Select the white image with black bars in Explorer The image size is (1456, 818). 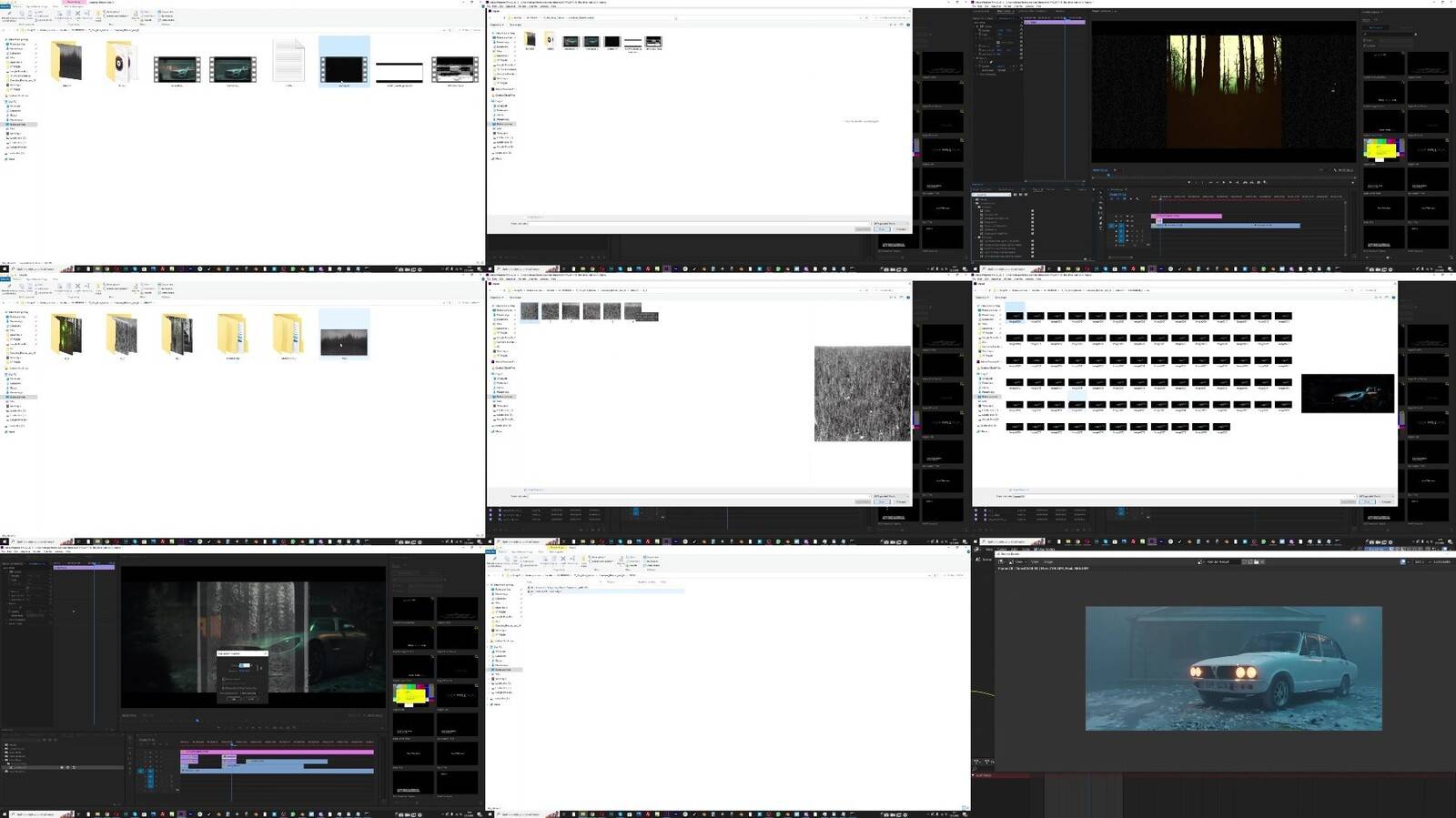pos(399,72)
